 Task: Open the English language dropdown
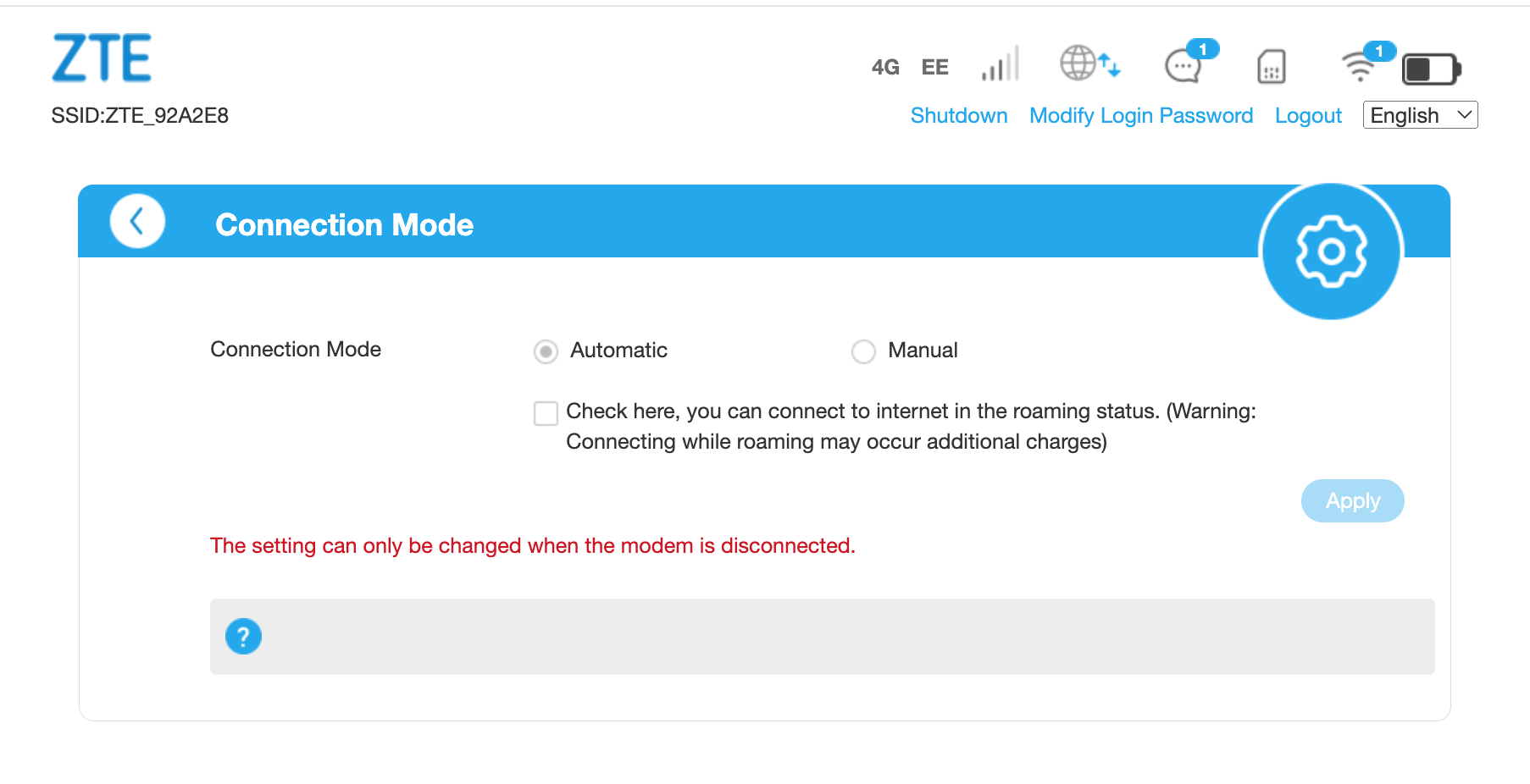coord(1419,114)
